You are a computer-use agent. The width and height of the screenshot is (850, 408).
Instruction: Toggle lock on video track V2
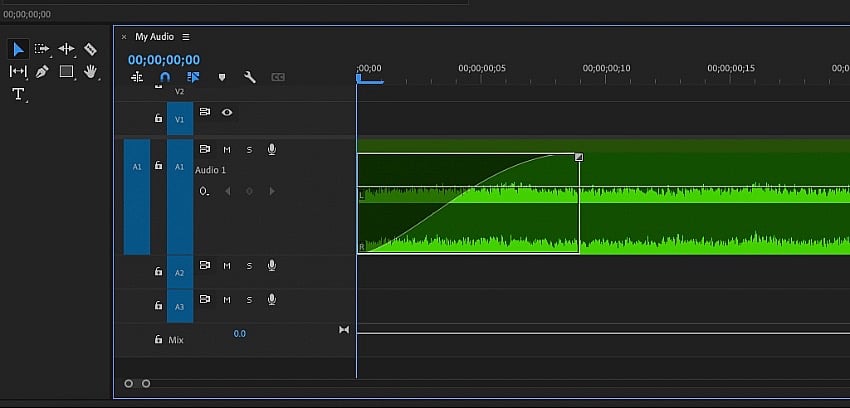[158, 87]
